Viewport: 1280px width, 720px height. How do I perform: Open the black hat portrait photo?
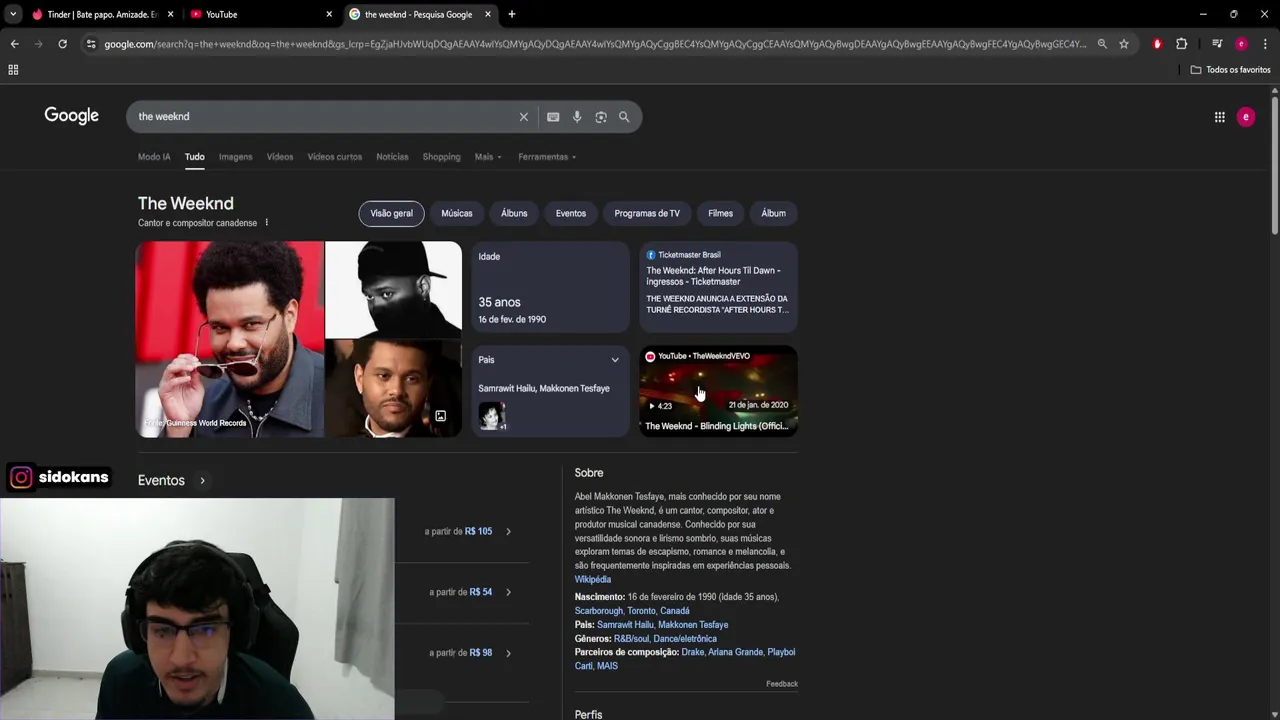pos(393,290)
